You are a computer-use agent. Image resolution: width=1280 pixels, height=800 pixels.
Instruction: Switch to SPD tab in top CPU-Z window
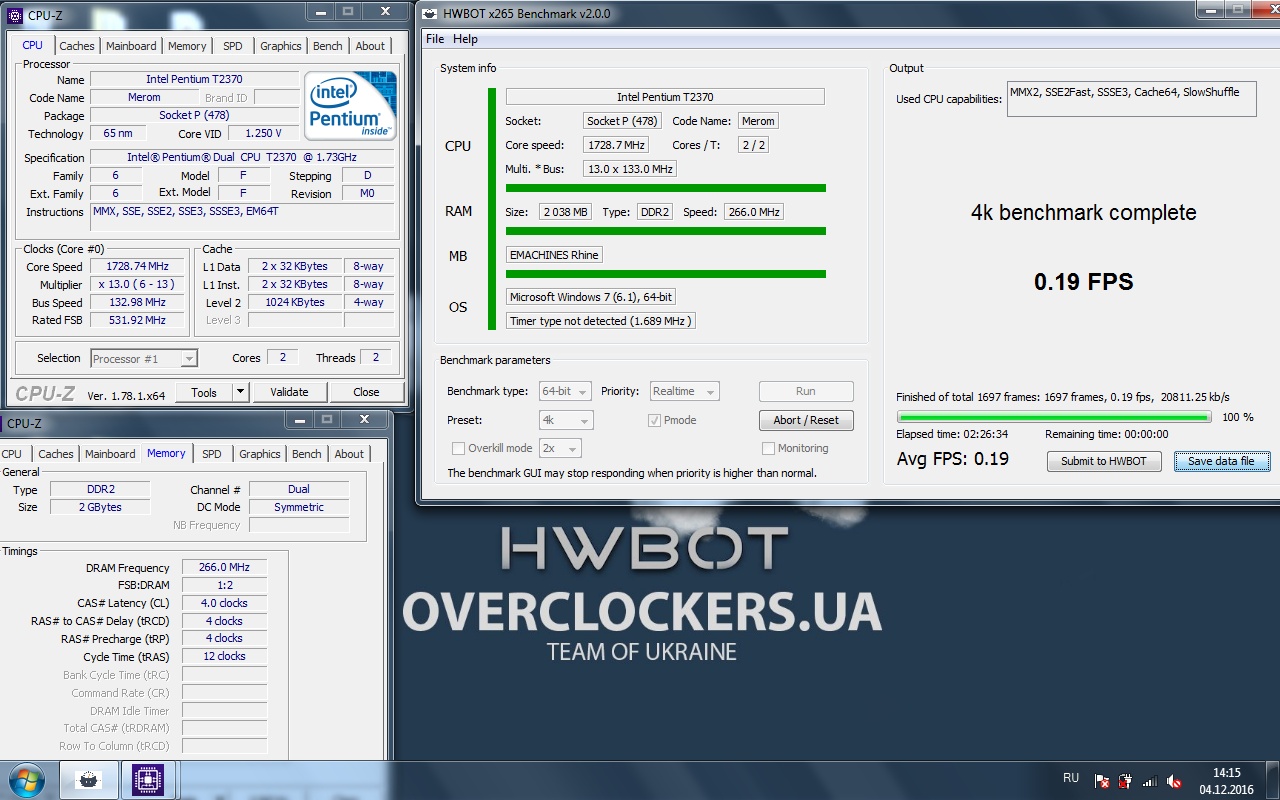click(232, 46)
